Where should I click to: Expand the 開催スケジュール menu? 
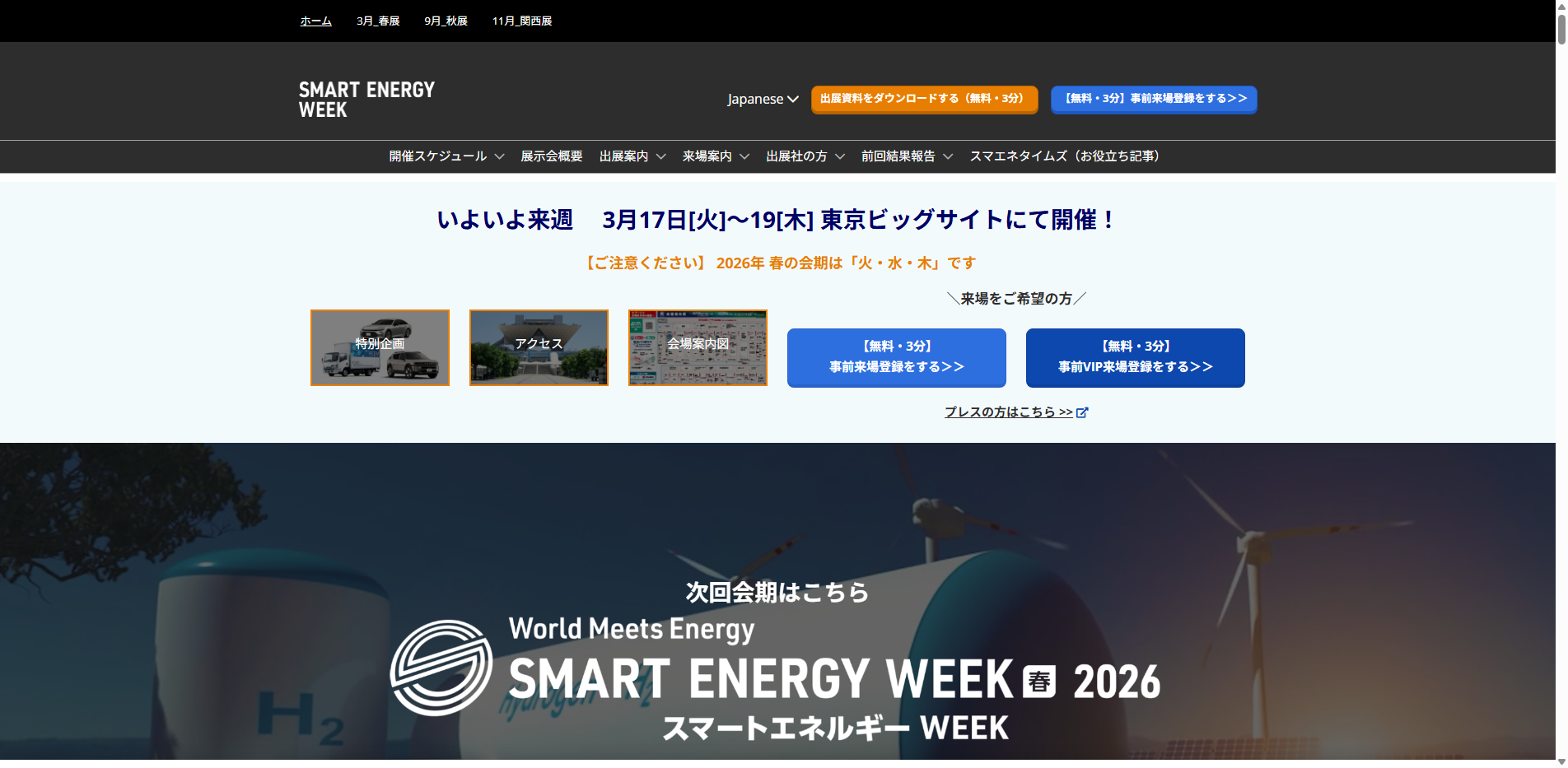pyautogui.click(x=446, y=156)
